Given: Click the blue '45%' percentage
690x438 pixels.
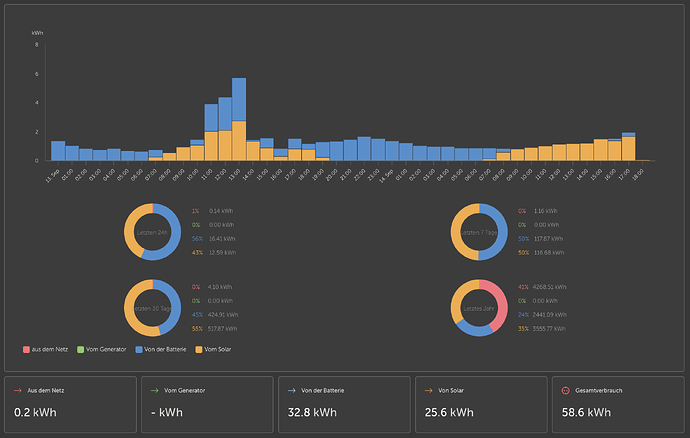Looking at the screenshot, I should (x=197, y=315).
